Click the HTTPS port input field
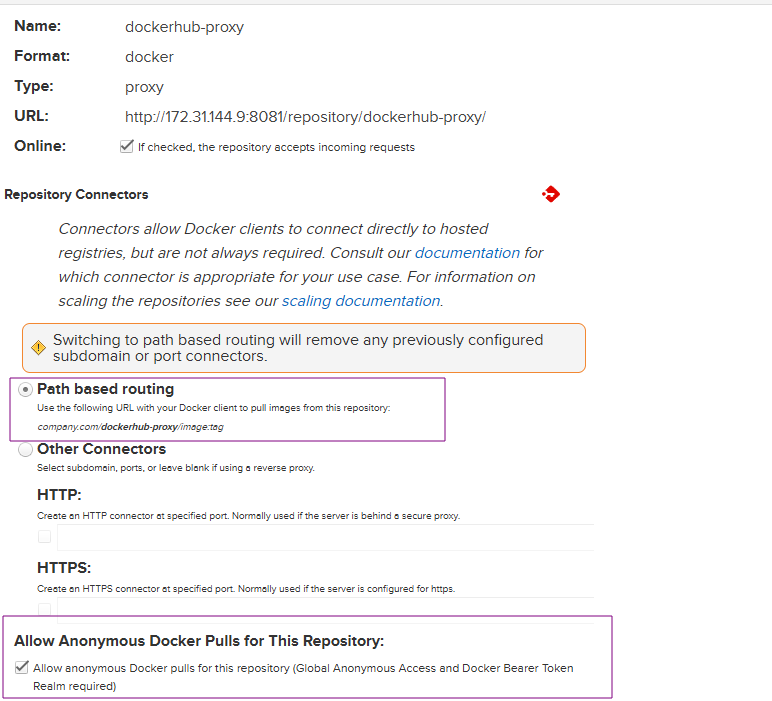Screen dimensions: 772x701 coord(325,609)
